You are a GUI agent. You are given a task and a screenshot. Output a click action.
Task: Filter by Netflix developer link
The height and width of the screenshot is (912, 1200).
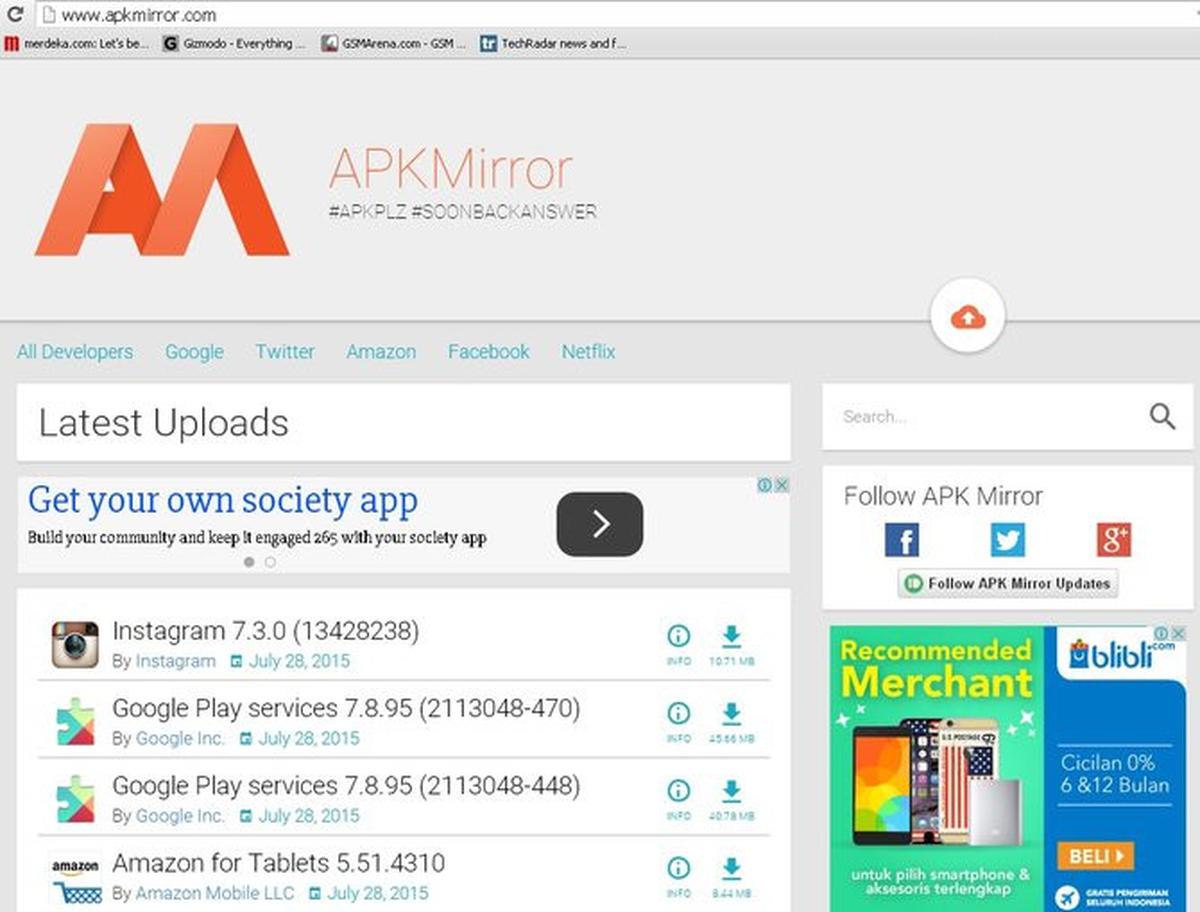point(588,352)
